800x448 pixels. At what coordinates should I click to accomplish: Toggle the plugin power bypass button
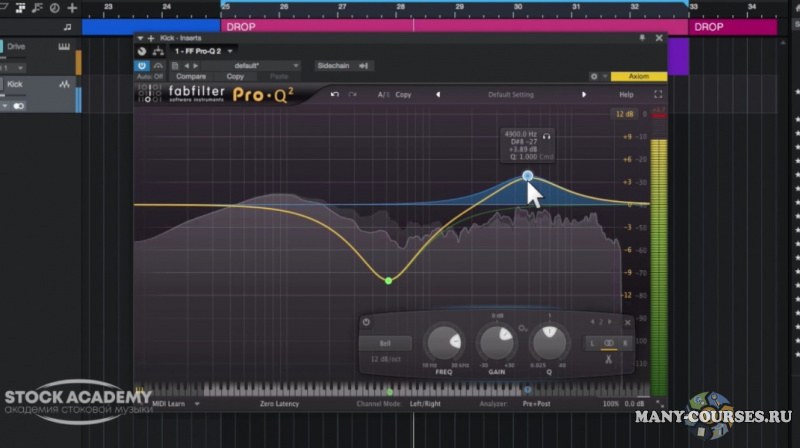[x=142, y=66]
